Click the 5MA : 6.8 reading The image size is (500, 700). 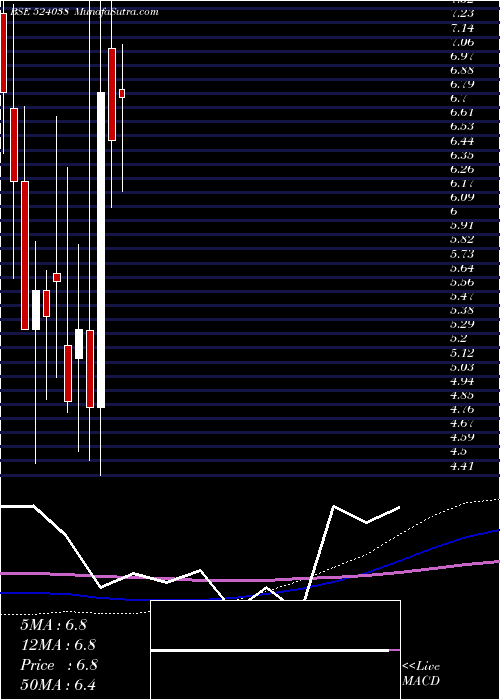54,625
